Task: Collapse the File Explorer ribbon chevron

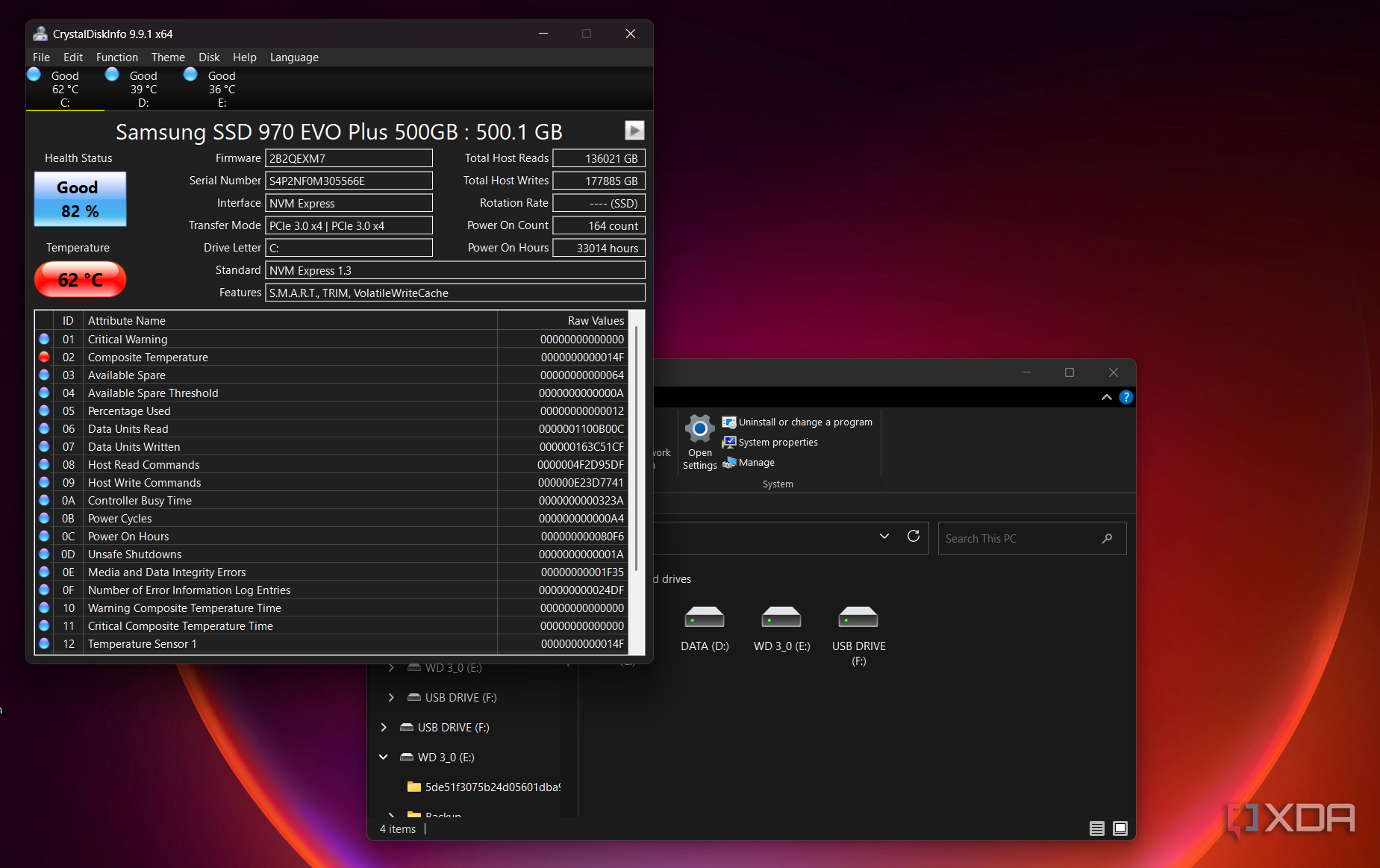Action: click(1106, 397)
